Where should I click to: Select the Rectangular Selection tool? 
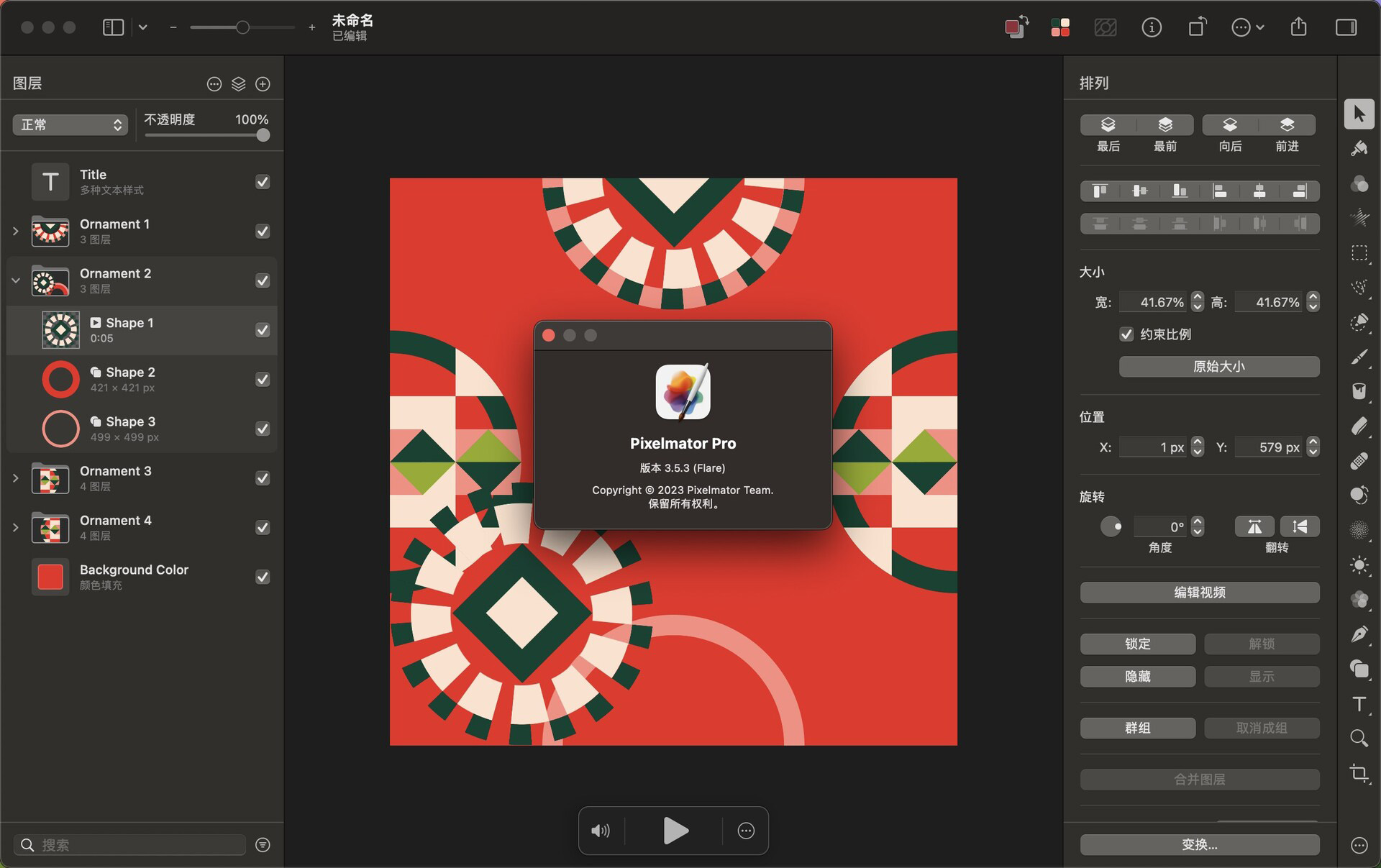point(1359,253)
